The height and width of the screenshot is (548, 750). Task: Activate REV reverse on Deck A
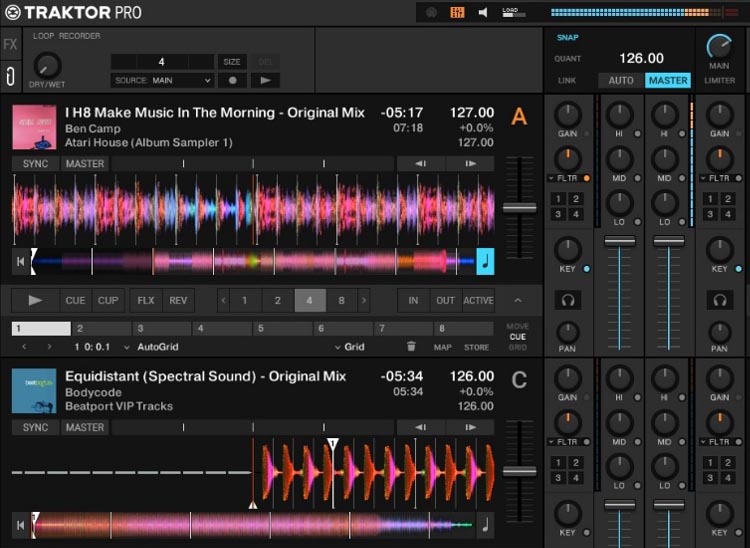pos(178,300)
